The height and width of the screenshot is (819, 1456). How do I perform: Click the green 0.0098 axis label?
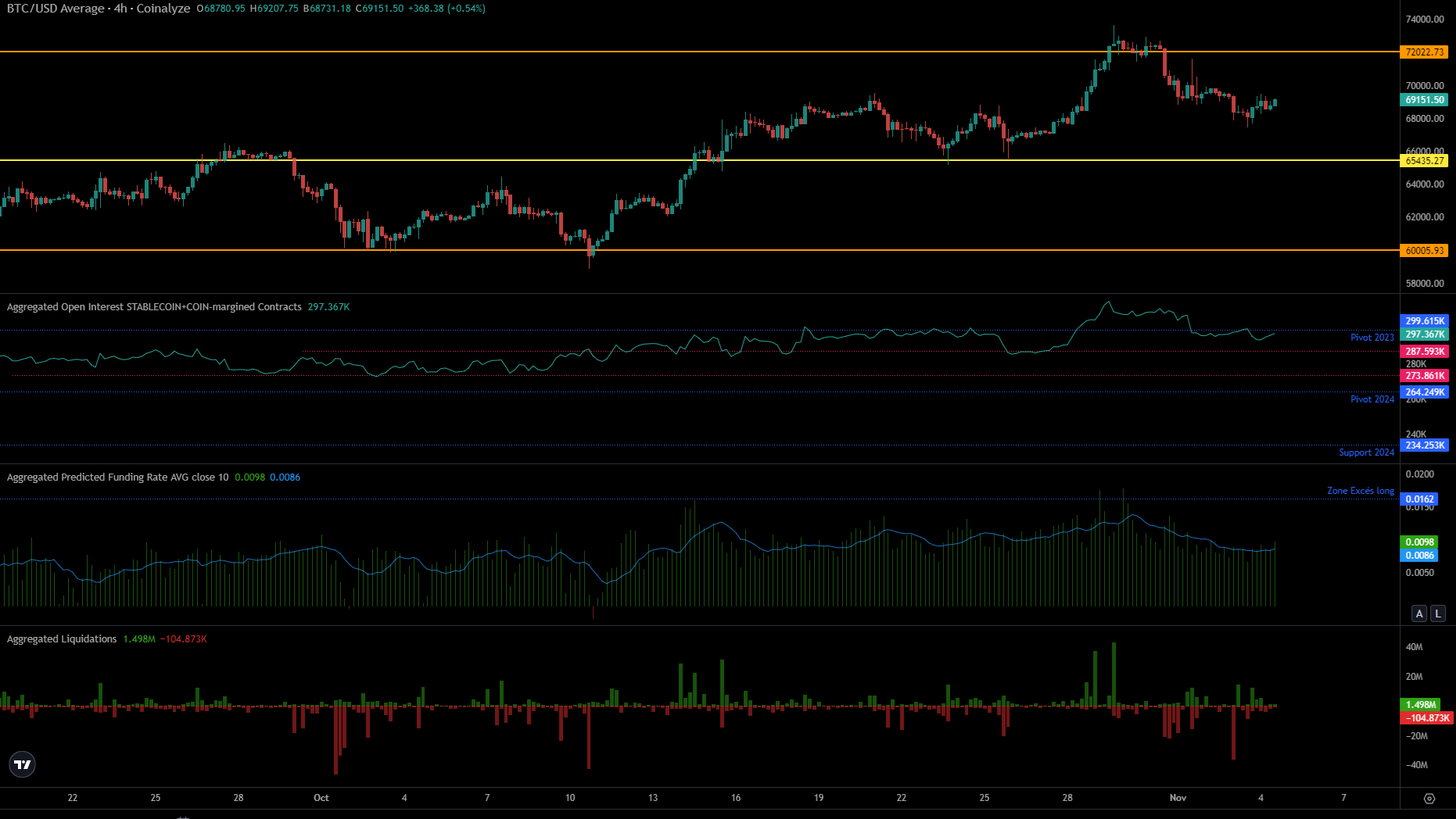click(1420, 542)
